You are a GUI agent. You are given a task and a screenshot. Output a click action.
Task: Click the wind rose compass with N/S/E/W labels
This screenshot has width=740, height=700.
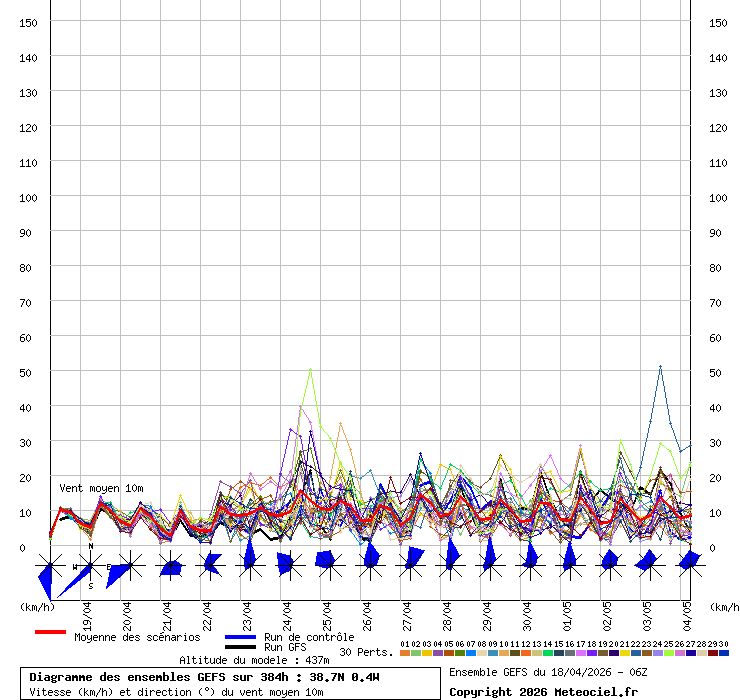(x=90, y=567)
